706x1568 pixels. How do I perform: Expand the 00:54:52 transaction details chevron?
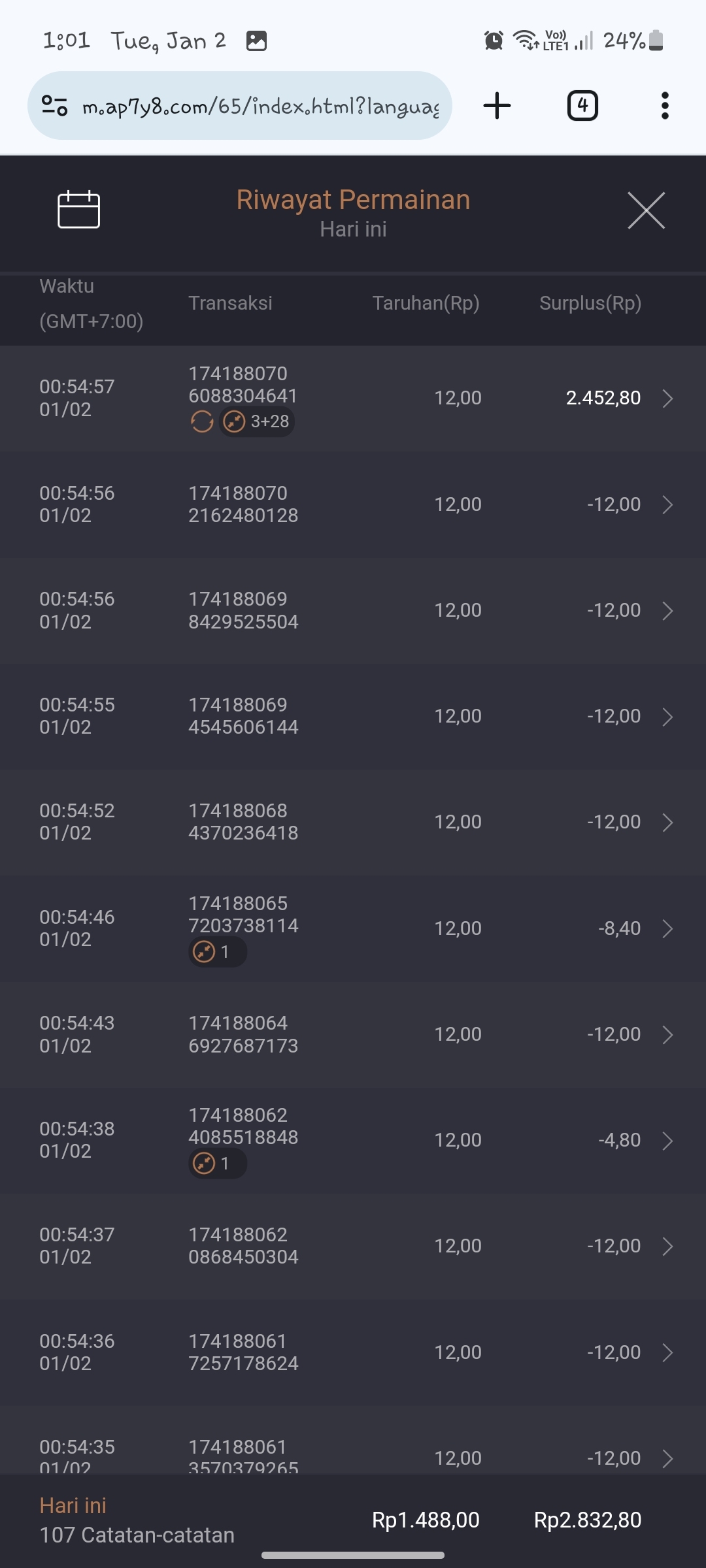667,823
